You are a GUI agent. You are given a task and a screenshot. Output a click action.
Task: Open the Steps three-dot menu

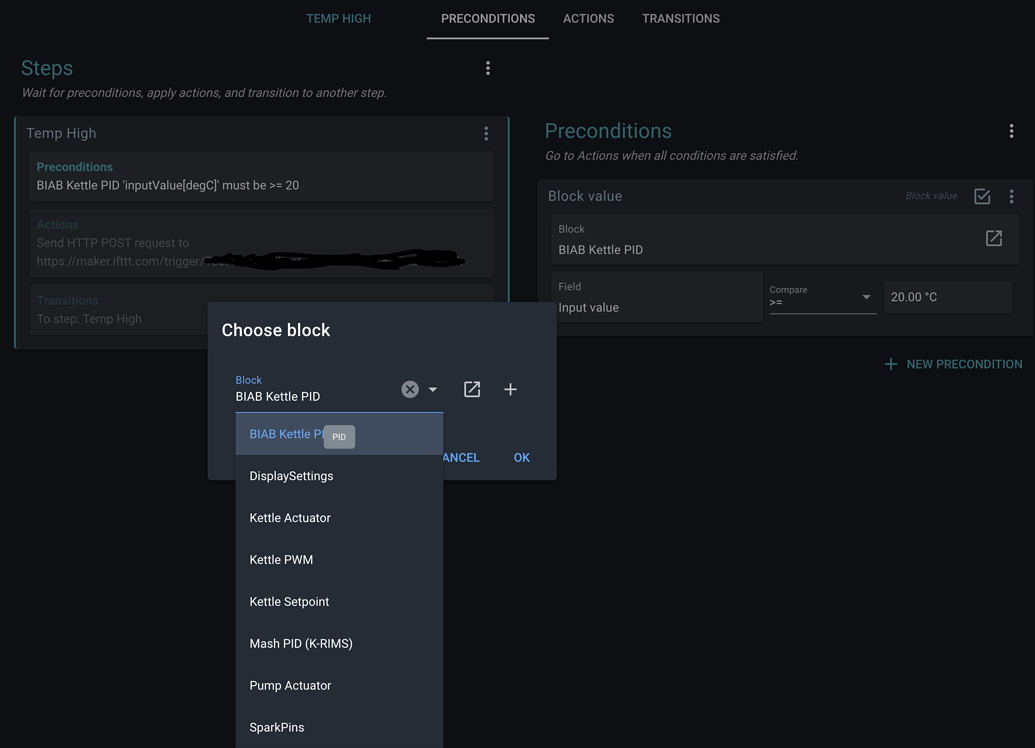[x=488, y=68]
